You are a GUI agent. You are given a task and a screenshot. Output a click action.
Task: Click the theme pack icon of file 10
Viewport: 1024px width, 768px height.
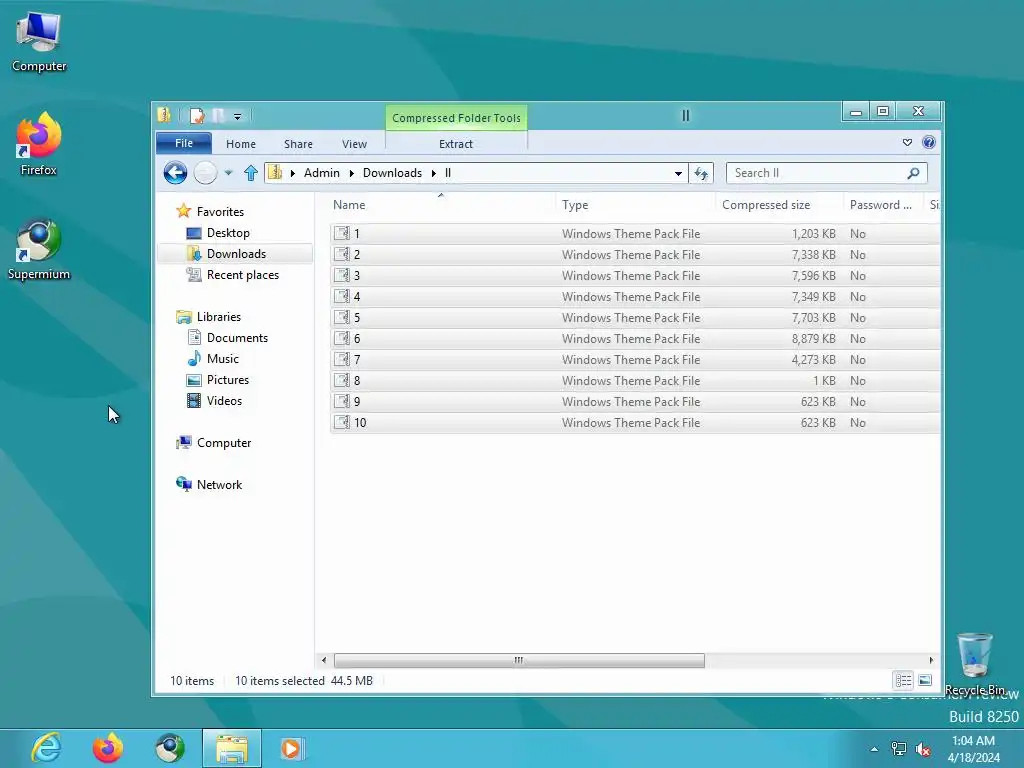(342, 423)
